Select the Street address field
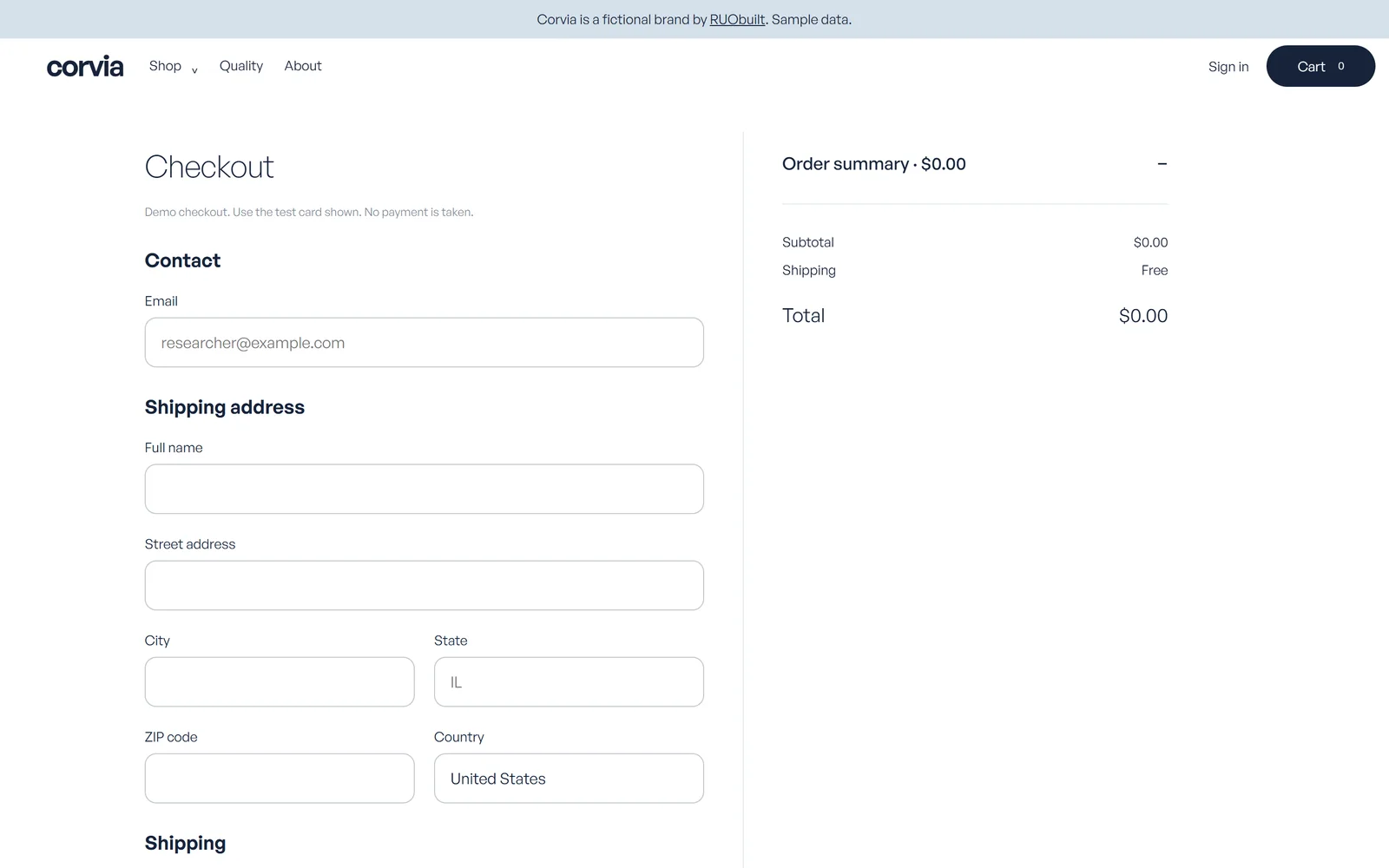 (425, 586)
